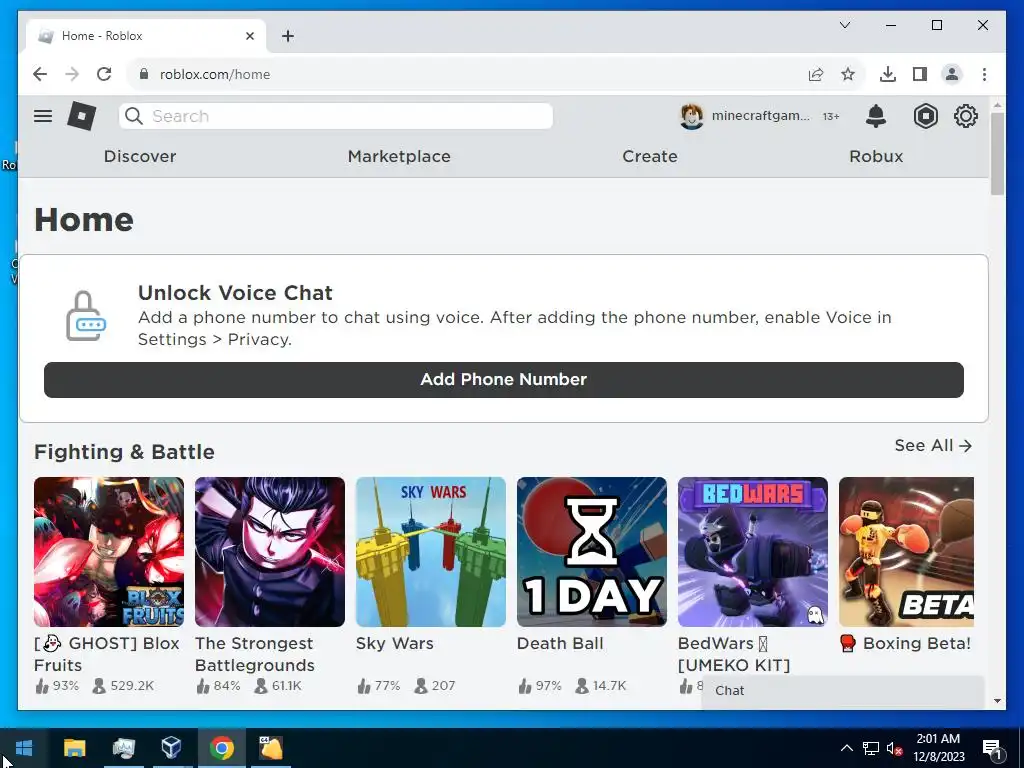1024x768 pixels.
Task: Open the Create page
Action: pos(650,157)
